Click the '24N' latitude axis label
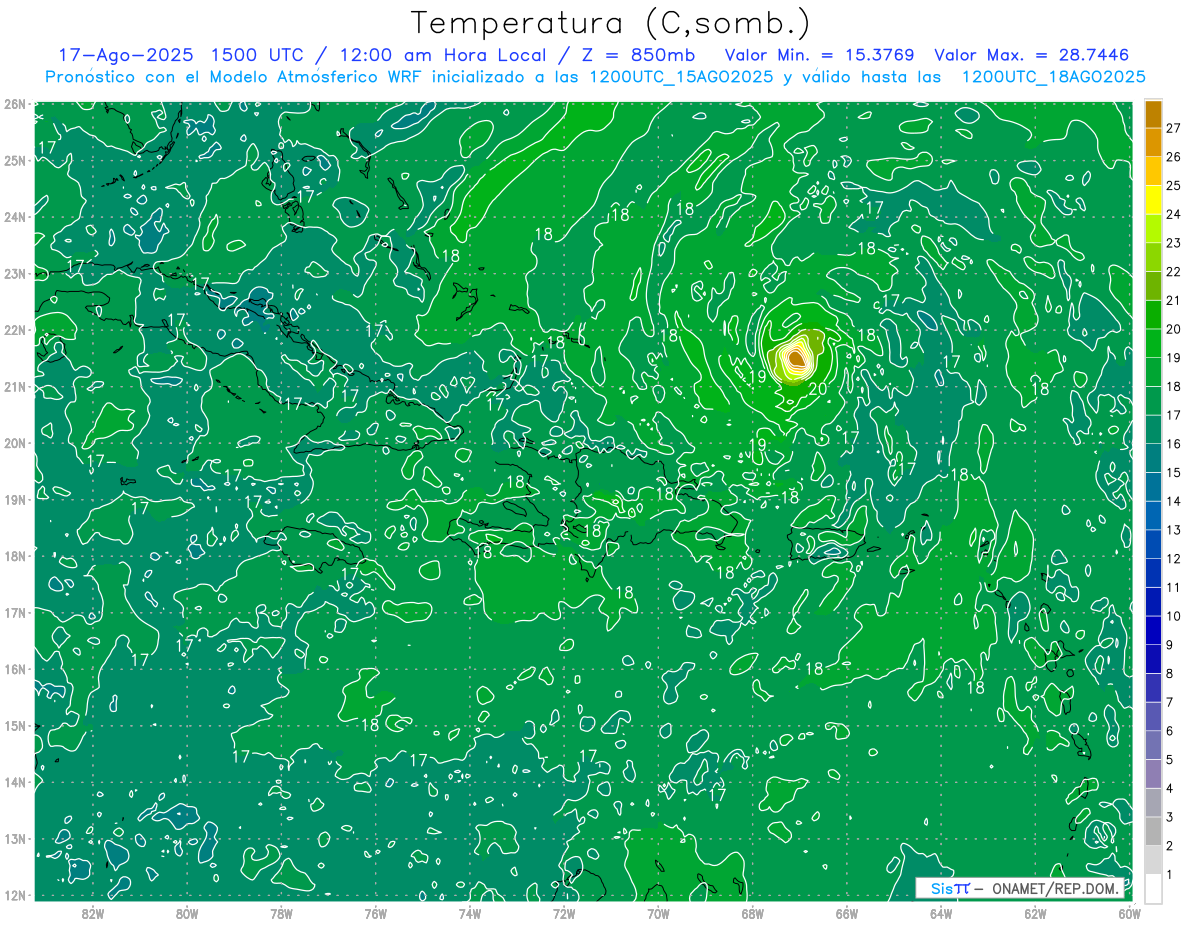The height and width of the screenshot is (927, 1200). click(14, 217)
